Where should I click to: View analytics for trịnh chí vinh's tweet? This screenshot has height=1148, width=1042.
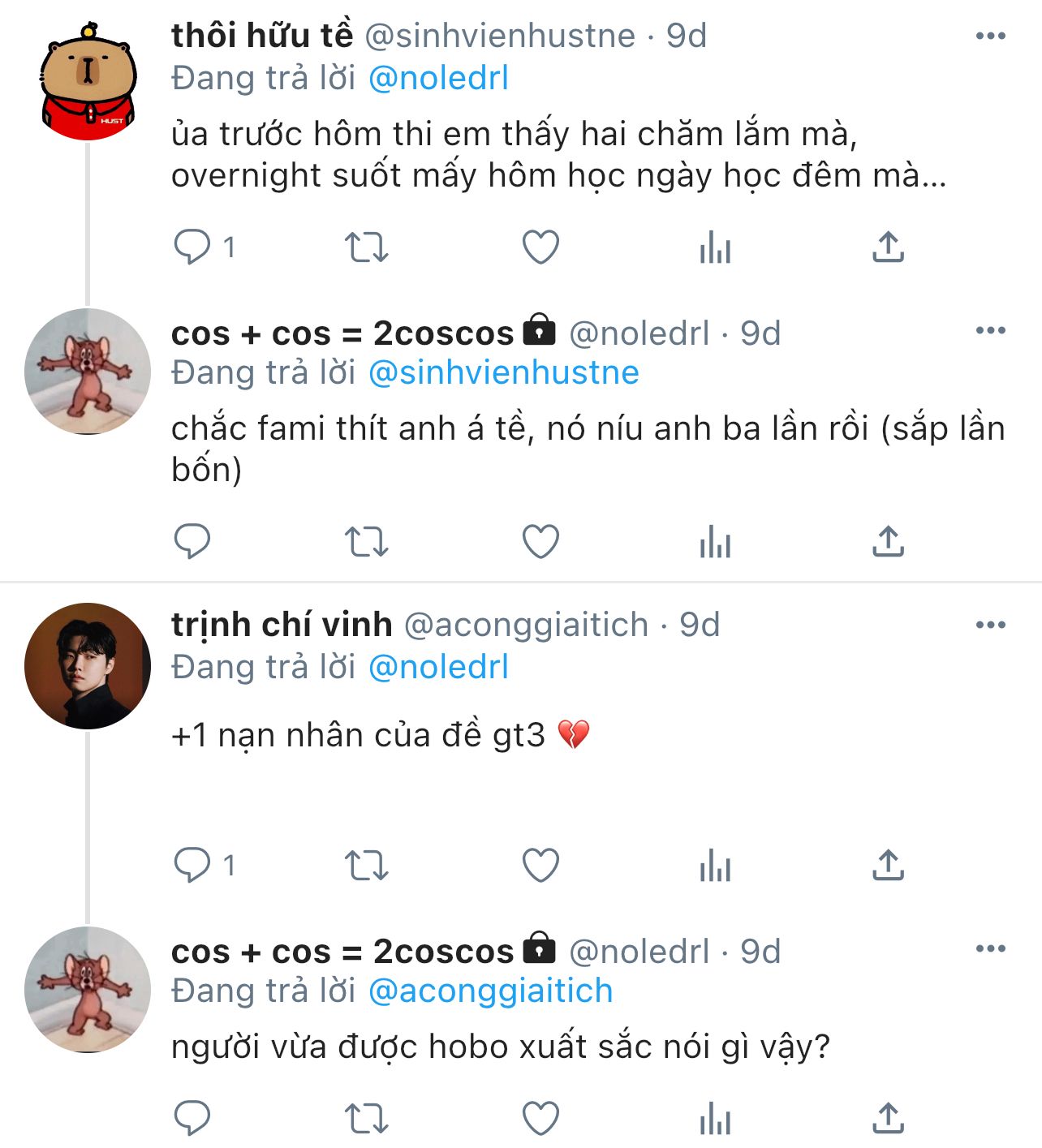pos(715,866)
